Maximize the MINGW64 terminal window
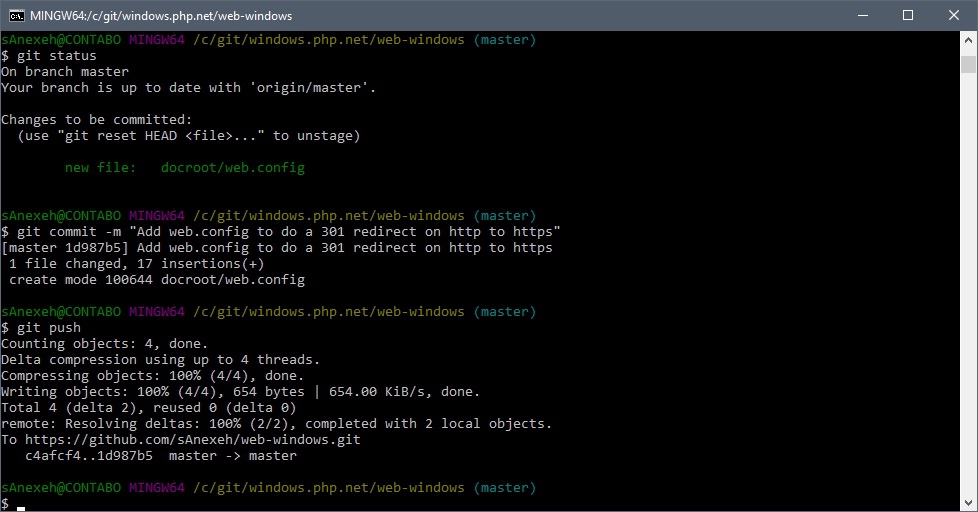 907,15
